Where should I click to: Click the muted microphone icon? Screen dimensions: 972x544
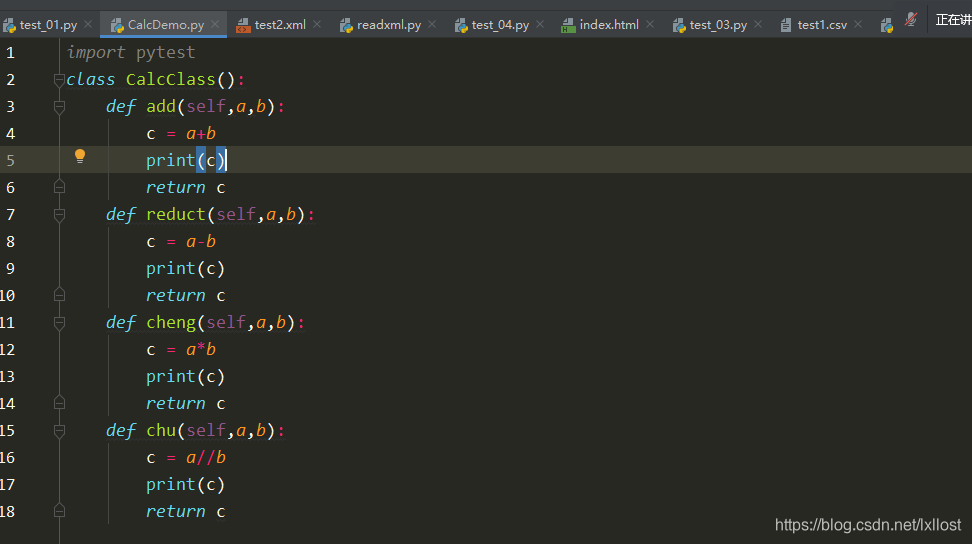[x=911, y=20]
